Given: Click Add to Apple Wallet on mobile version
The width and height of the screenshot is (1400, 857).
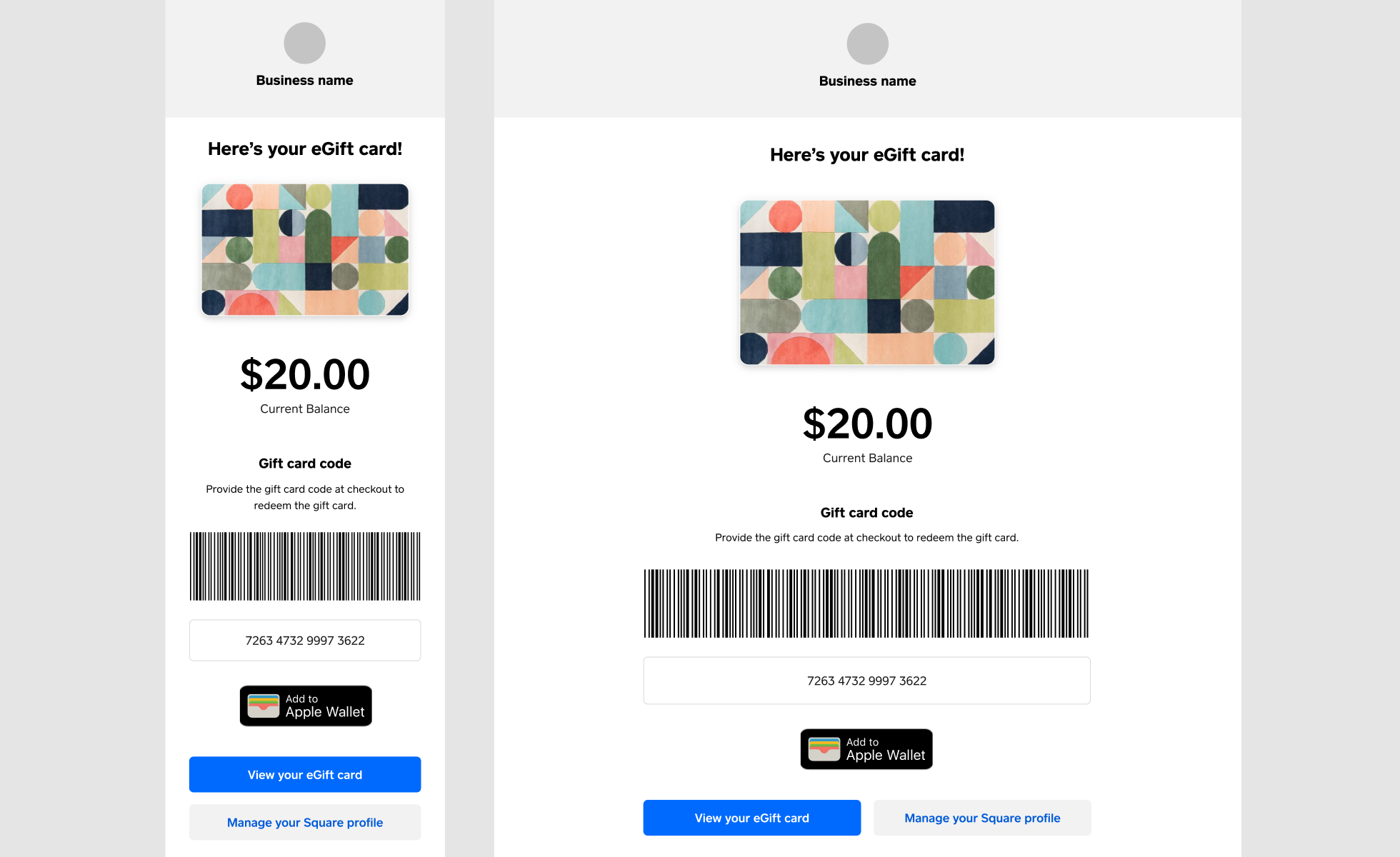Looking at the screenshot, I should click(x=306, y=706).
